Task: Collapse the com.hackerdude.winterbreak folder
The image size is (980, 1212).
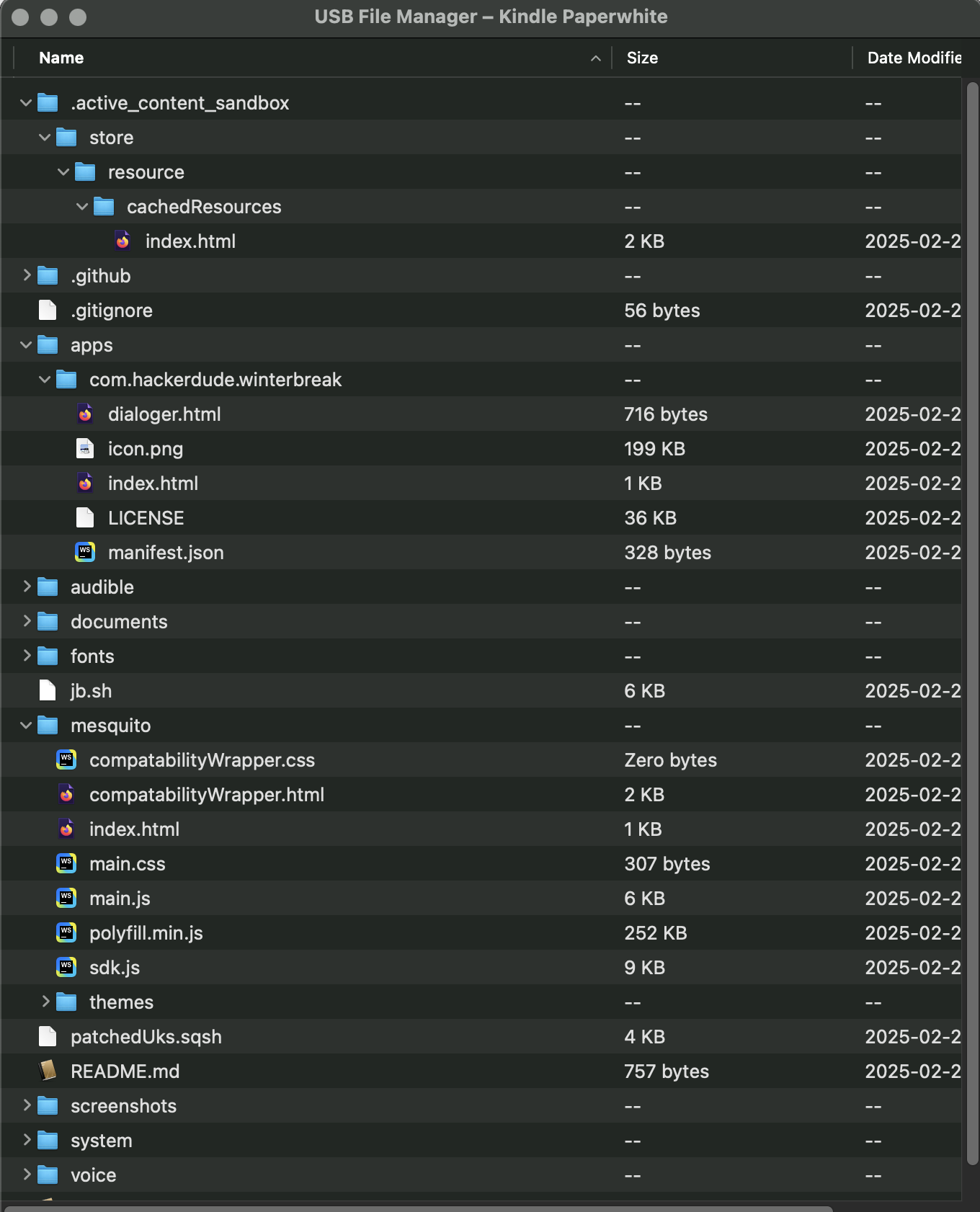Action: (x=45, y=380)
